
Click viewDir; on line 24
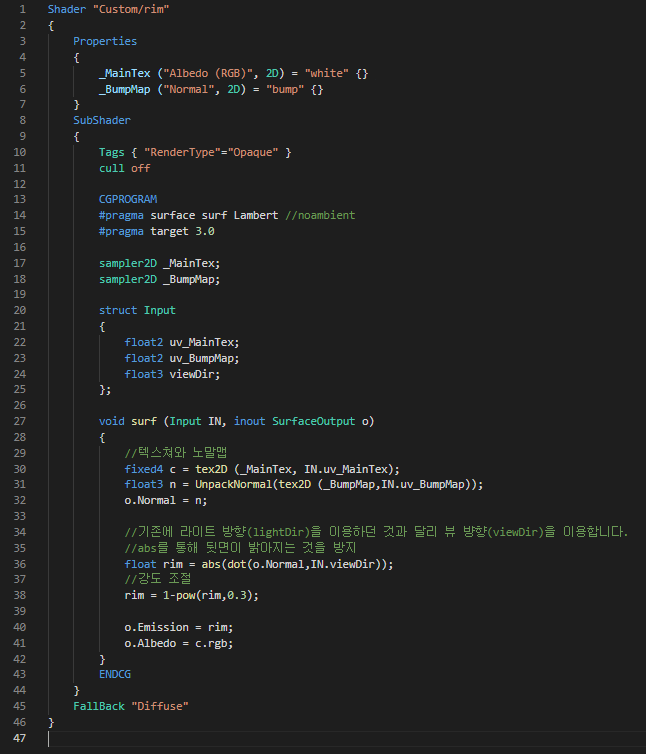195,374
